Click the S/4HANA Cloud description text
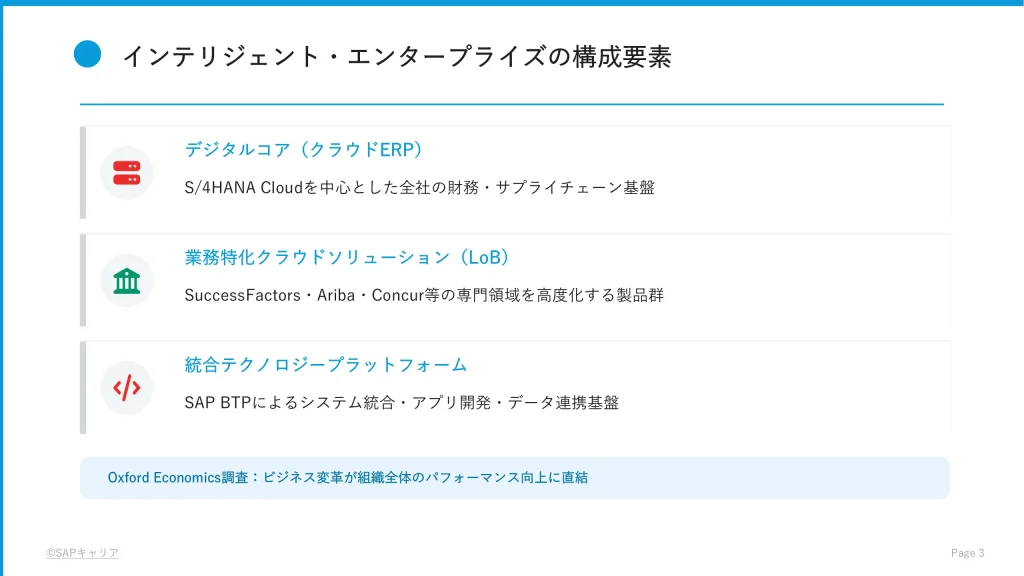 [419, 187]
